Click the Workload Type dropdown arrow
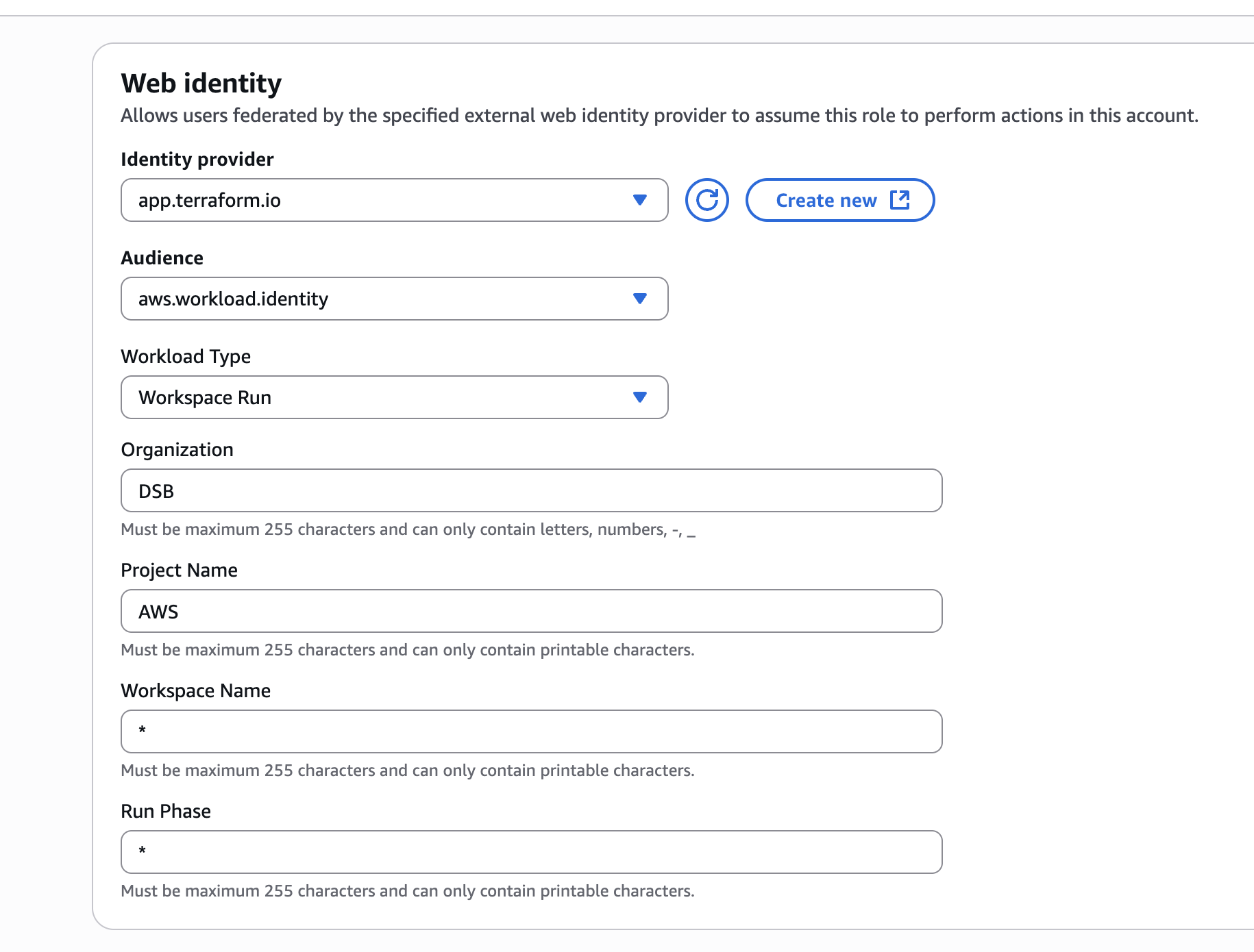1254x952 pixels. click(640, 397)
